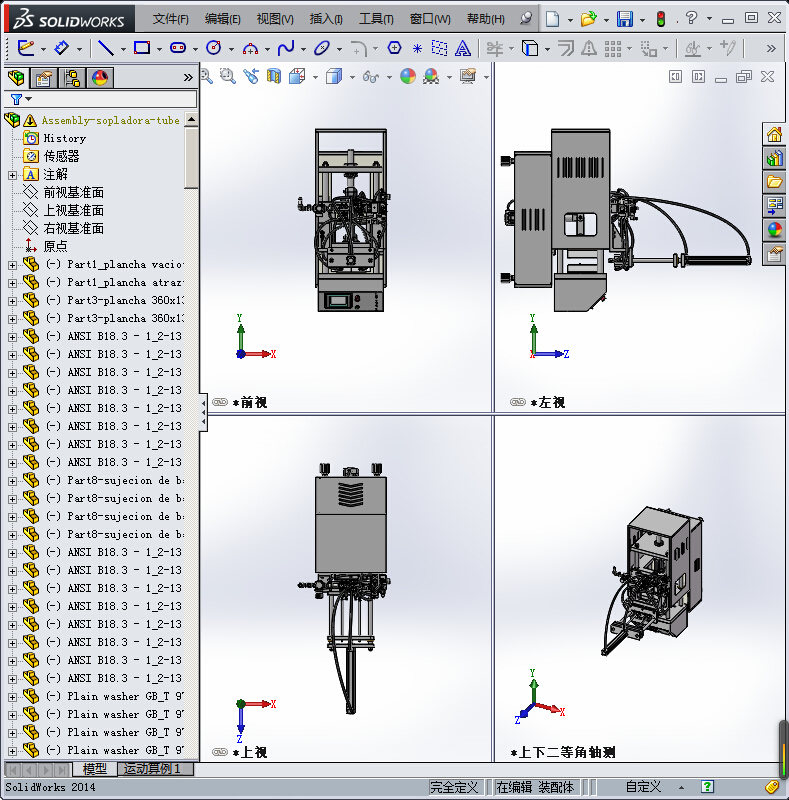Click the *前视 view label link

point(248,402)
